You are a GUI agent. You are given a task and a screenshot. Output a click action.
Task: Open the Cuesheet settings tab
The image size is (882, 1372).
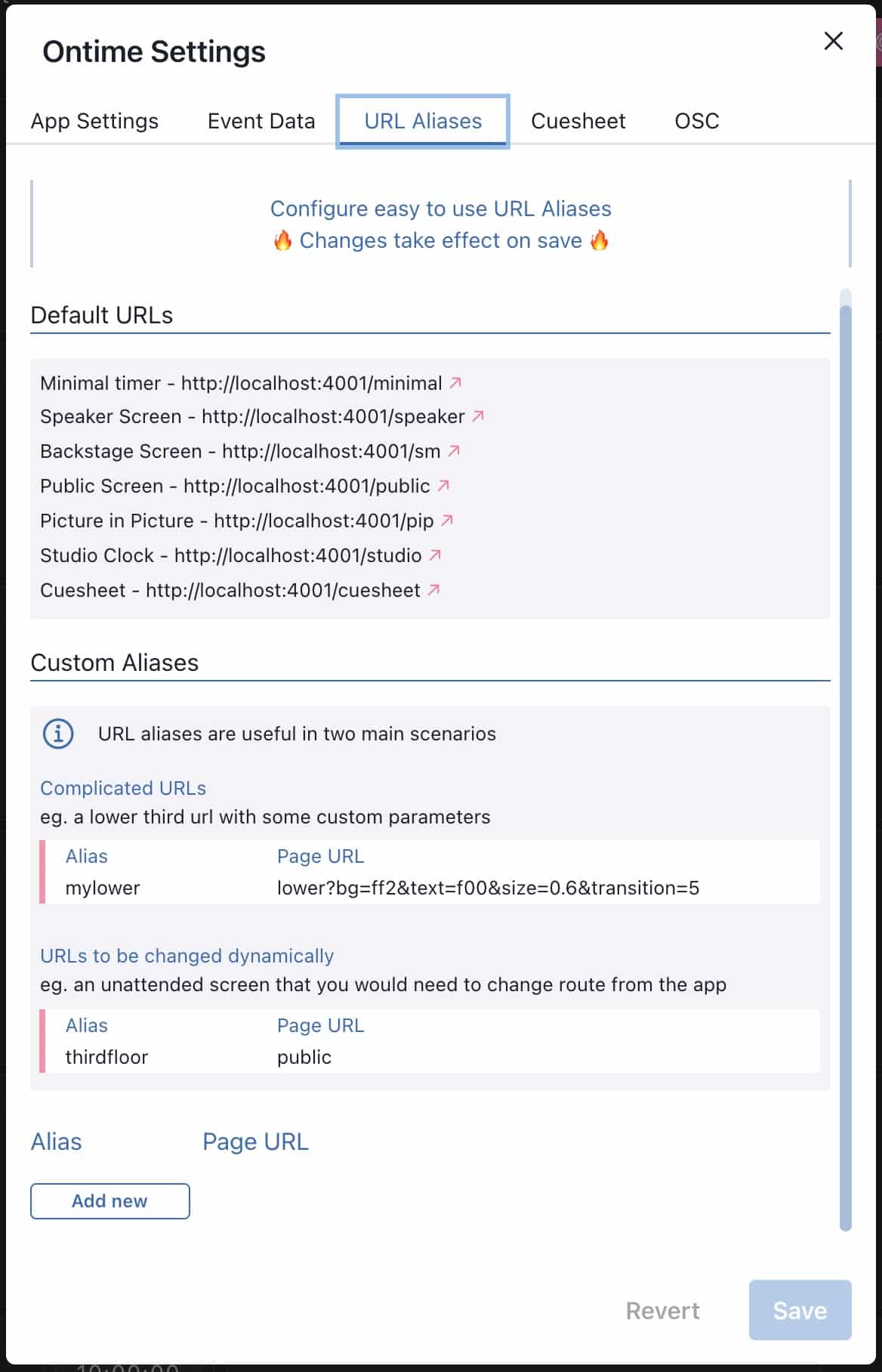coord(578,121)
